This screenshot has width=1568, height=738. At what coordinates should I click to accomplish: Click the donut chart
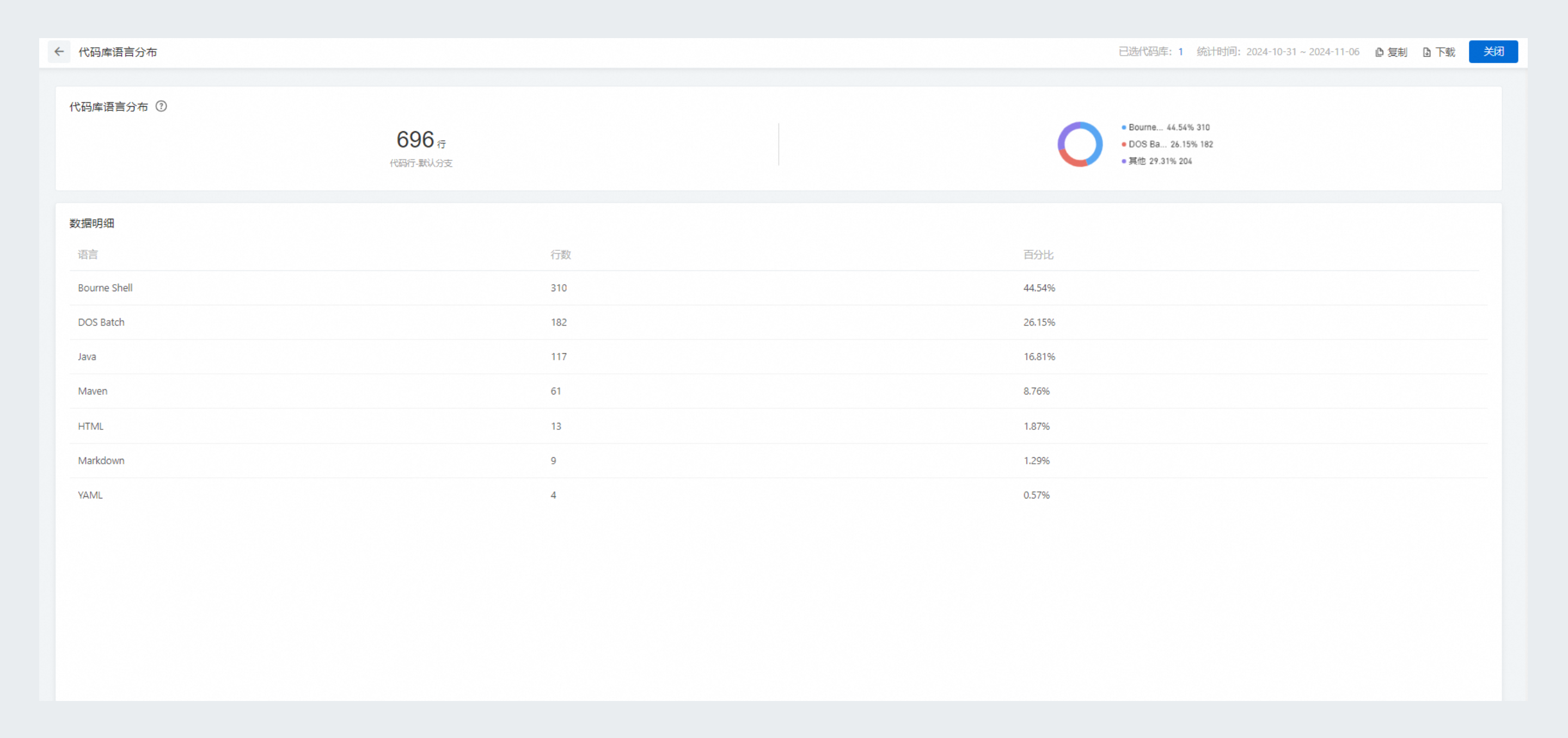1080,144
